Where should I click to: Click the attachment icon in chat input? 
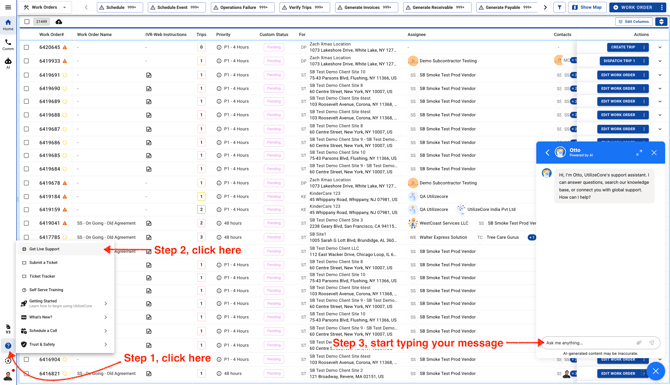tap(639, 343)
